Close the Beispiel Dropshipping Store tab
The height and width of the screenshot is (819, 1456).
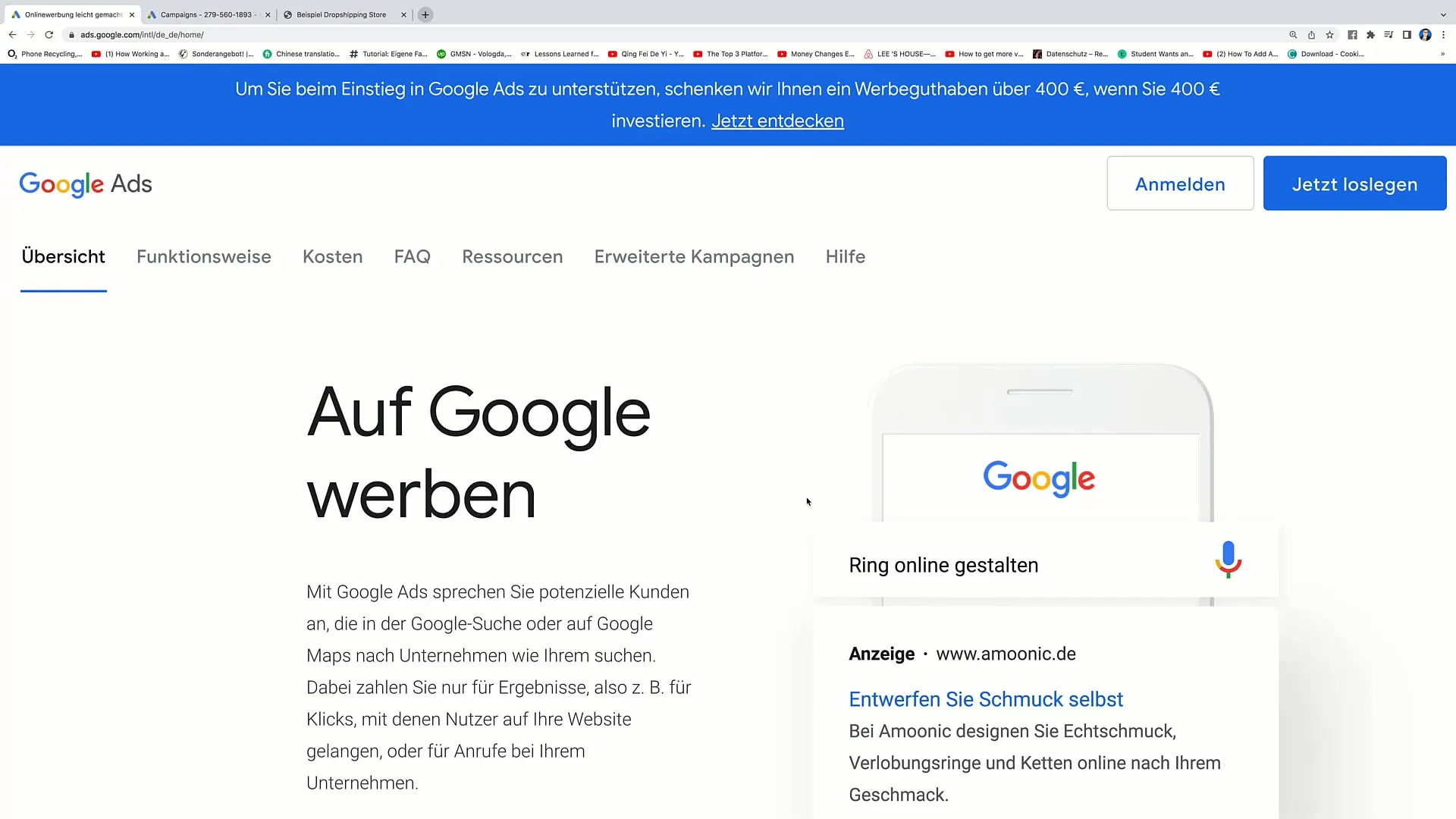[403, 14]
